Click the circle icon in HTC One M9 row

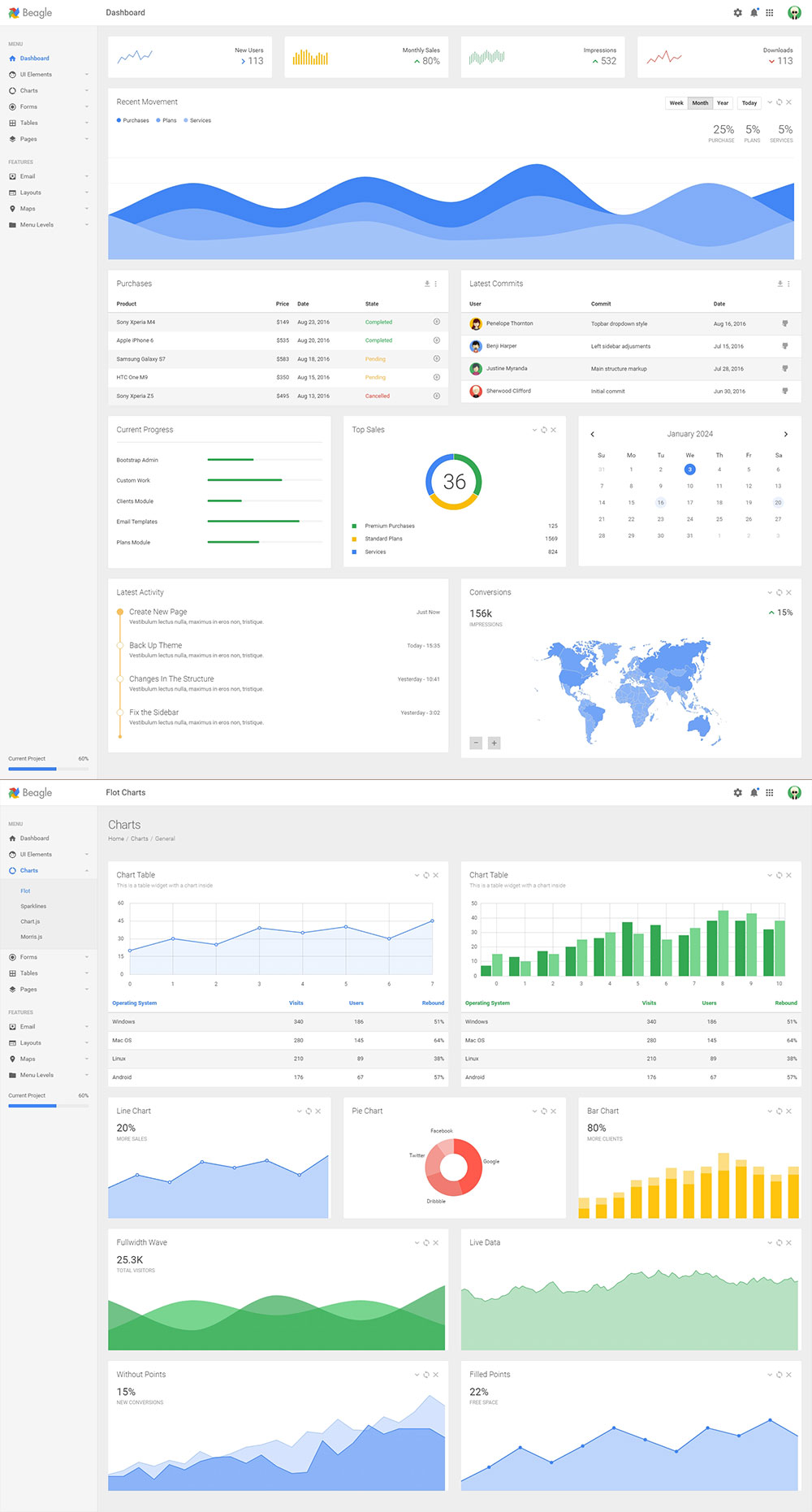tap(436, 377)
